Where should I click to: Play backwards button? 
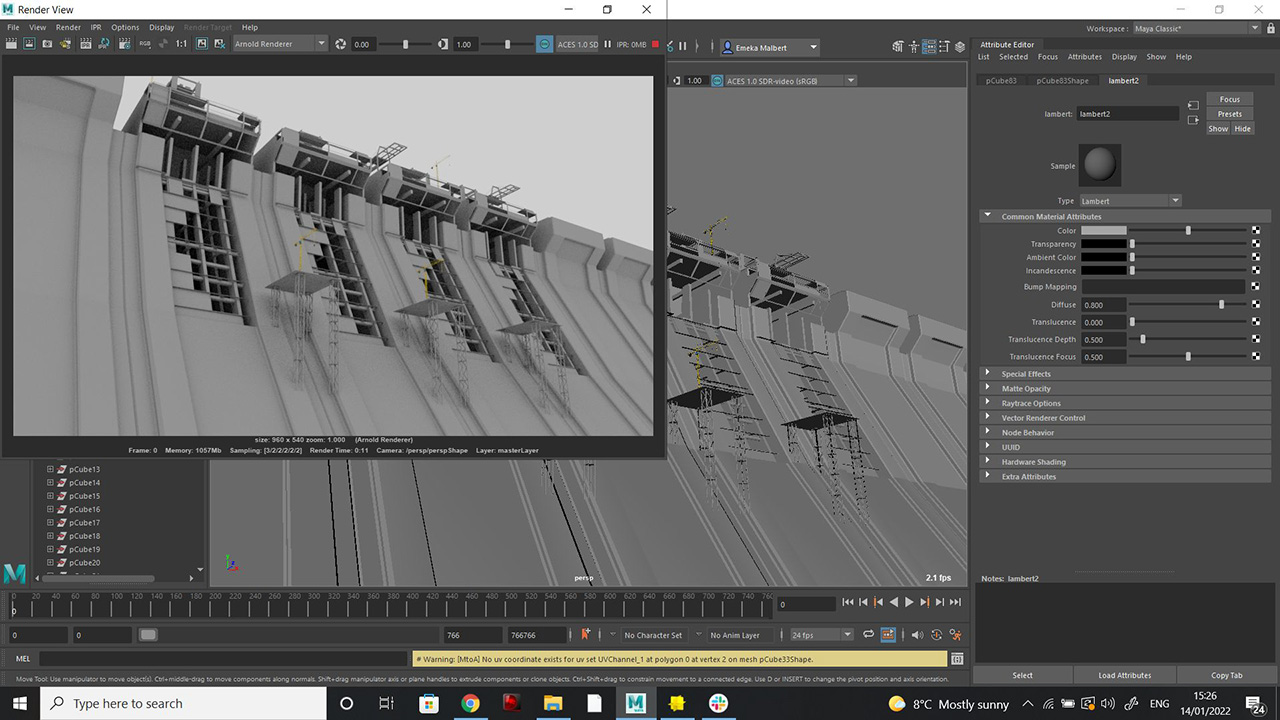(894, 602)
